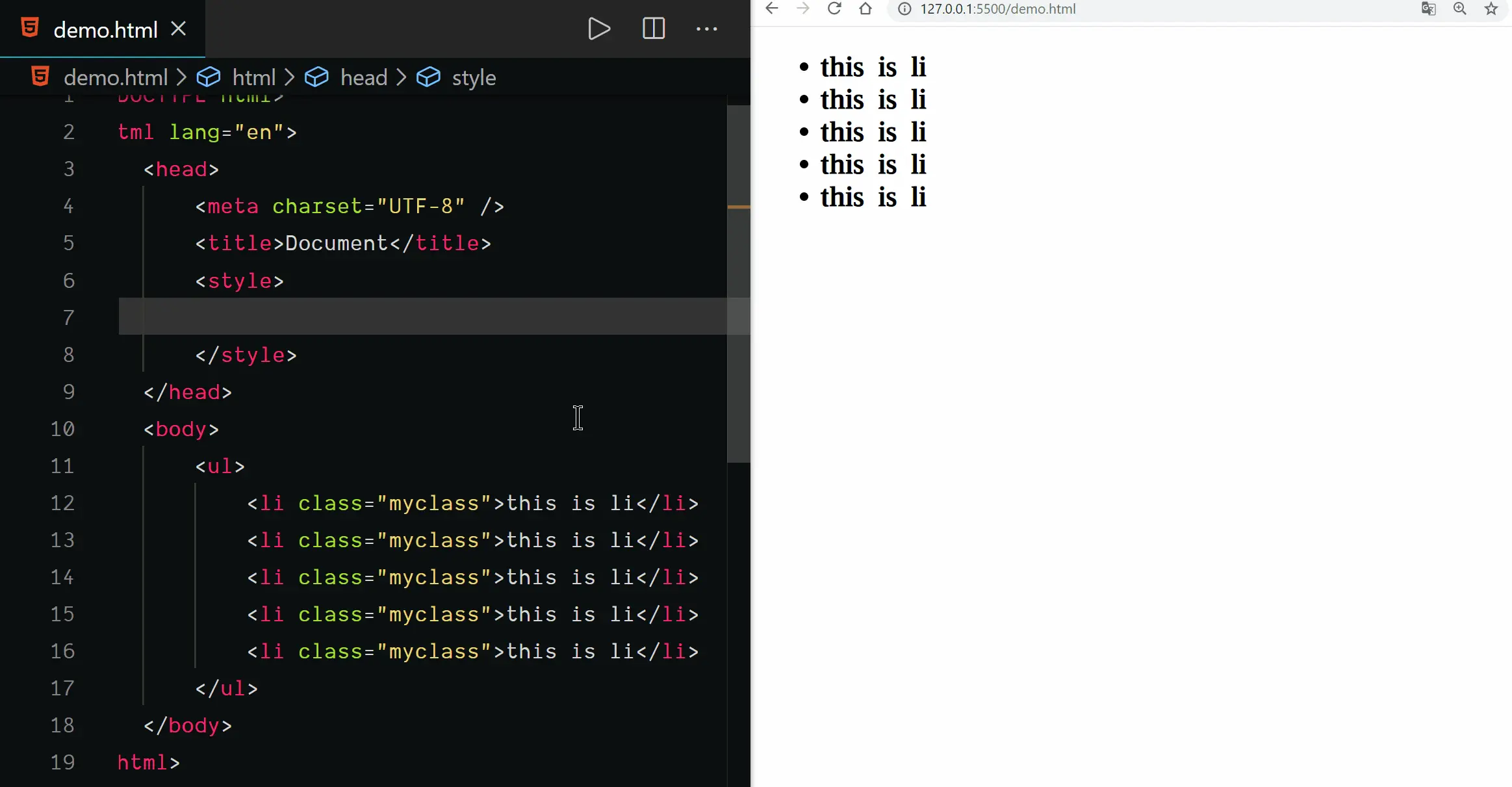This screenshot has height=787, width=1512.
Task: Select the demo.html editor tab
Action: pyautogui.click(x=105, y=30)
